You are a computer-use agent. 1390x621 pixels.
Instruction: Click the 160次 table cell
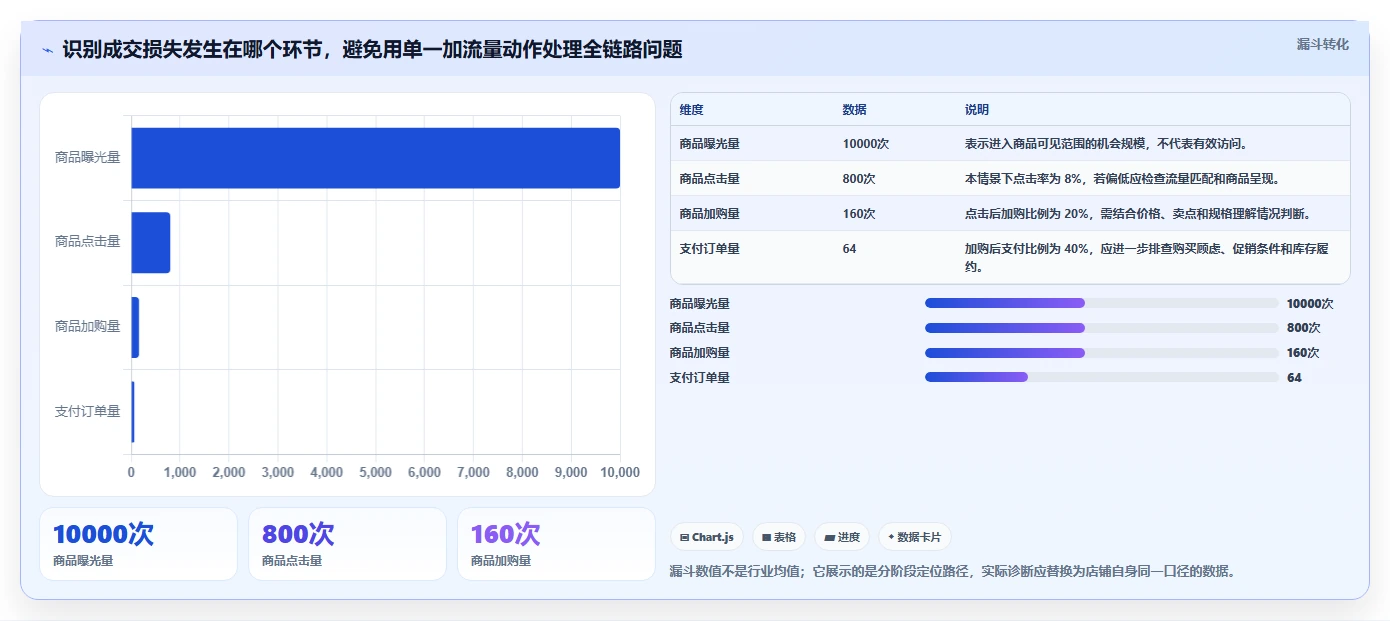859,214
